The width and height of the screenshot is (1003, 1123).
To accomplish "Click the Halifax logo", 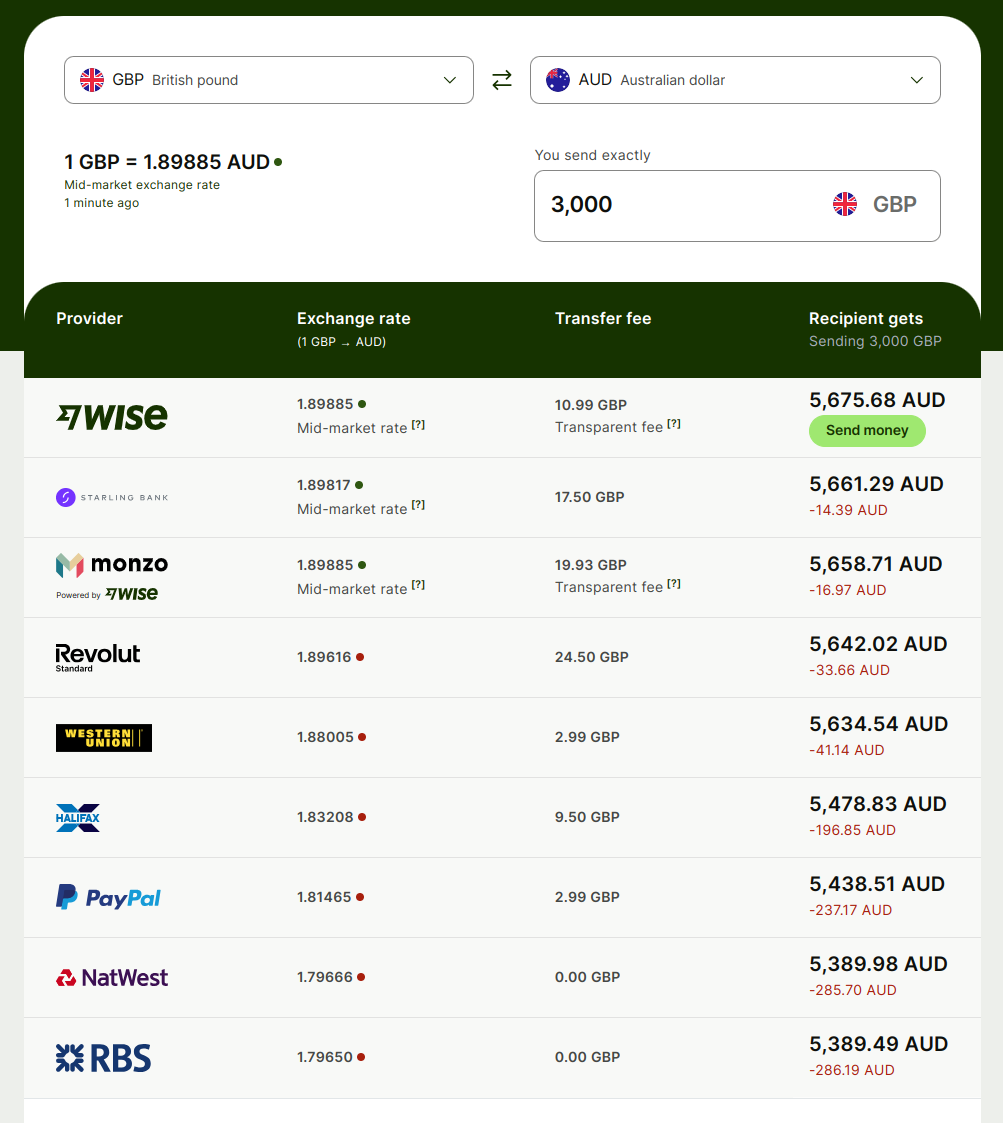I will click(x=78, y=817).
